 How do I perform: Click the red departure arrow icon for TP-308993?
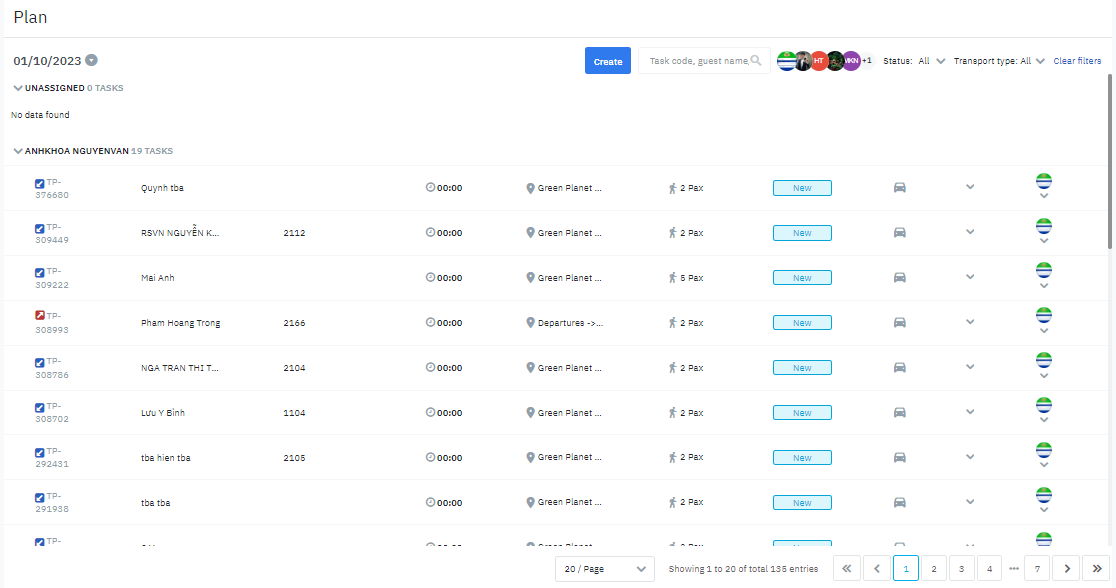pos(40,316)
